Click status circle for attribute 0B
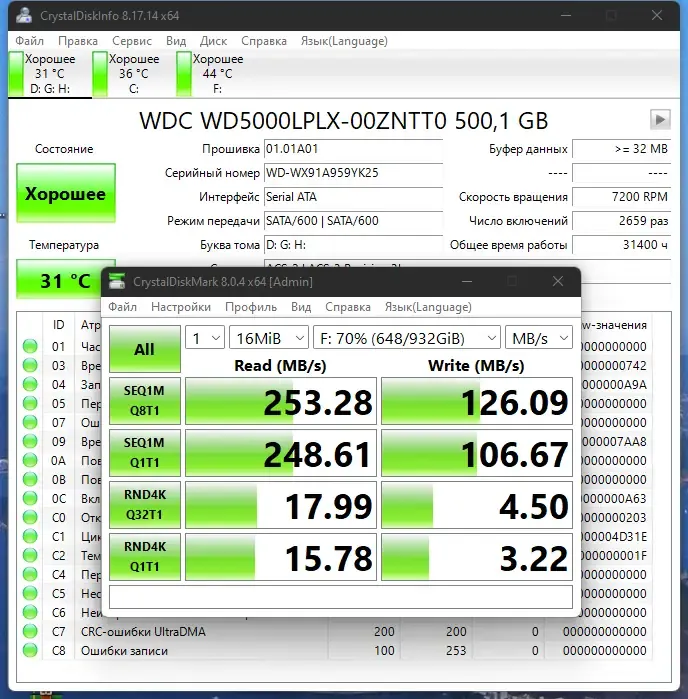 (30, 479)
